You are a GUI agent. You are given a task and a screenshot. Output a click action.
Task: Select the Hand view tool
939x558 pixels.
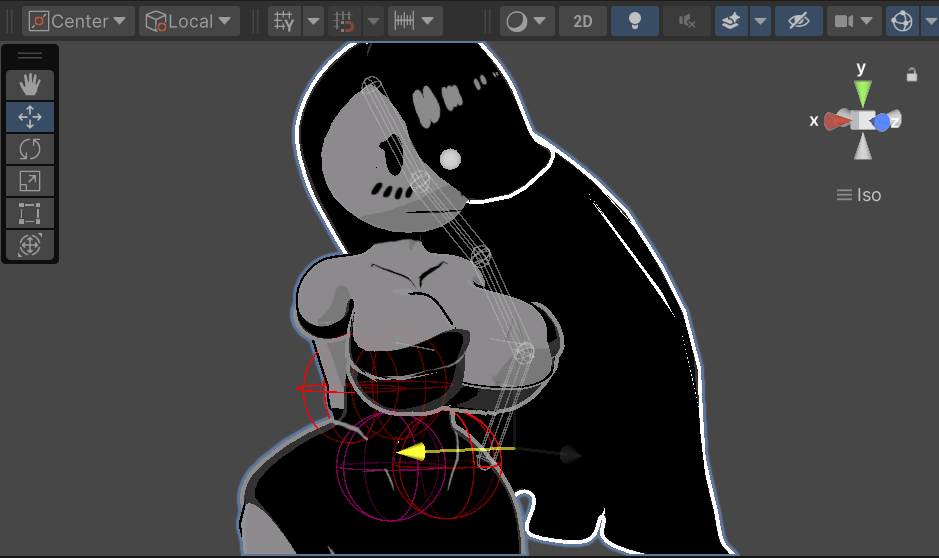coord(30,84)
